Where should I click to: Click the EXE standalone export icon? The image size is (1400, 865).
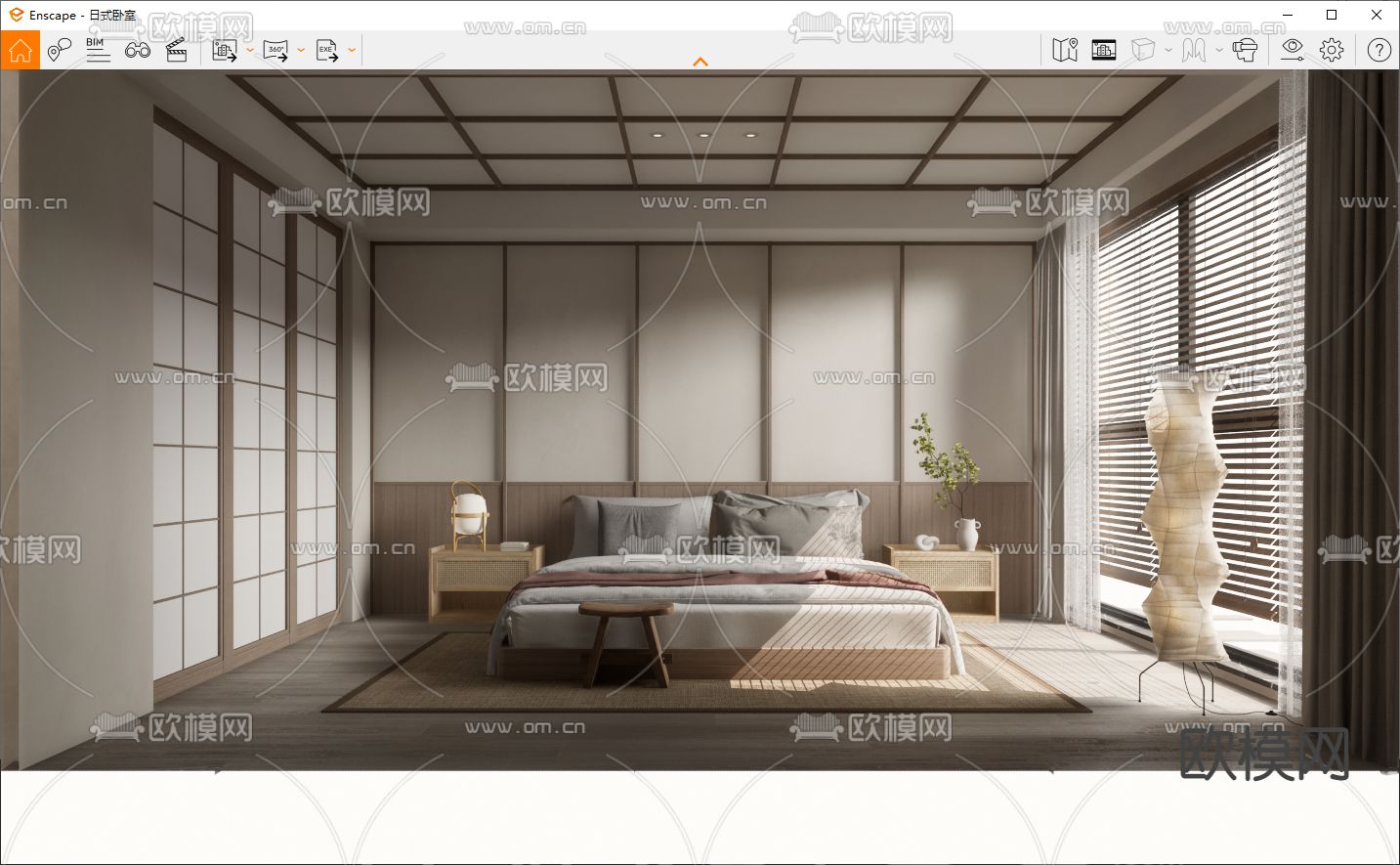(x=327, y=50)
